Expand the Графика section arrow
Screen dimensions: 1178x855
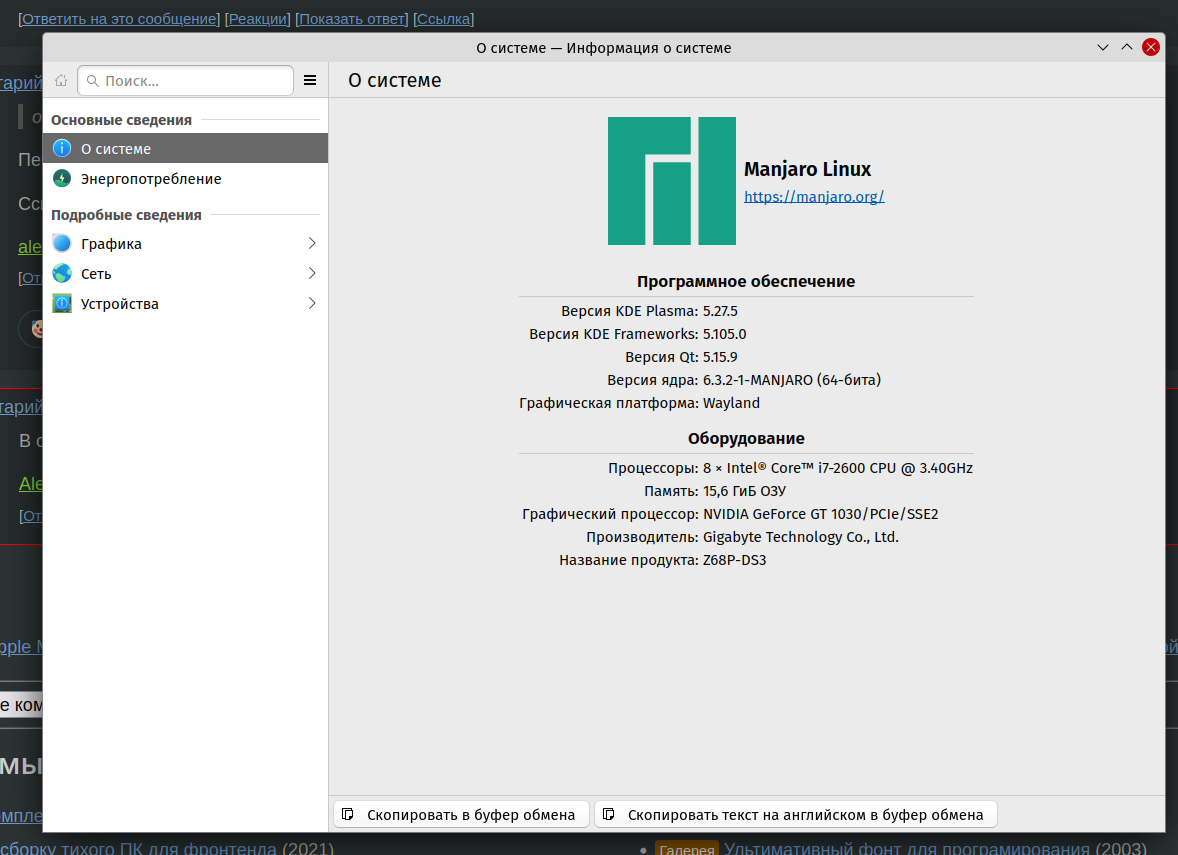click(312, 243)
